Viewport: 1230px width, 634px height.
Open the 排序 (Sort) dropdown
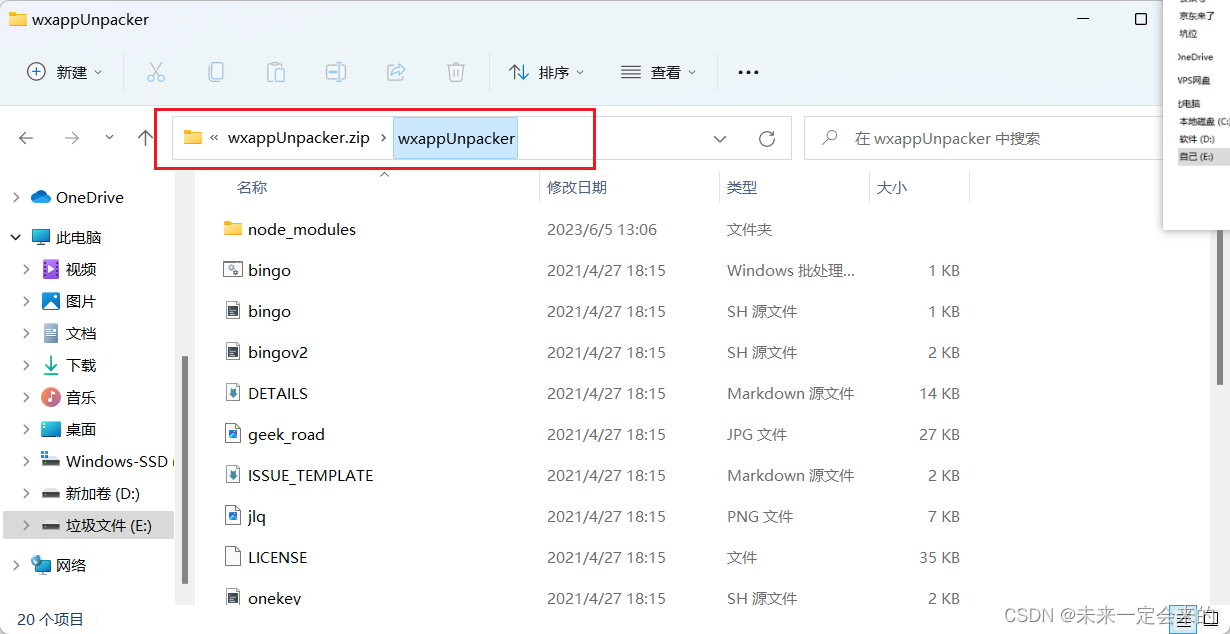tap(547, 71)
